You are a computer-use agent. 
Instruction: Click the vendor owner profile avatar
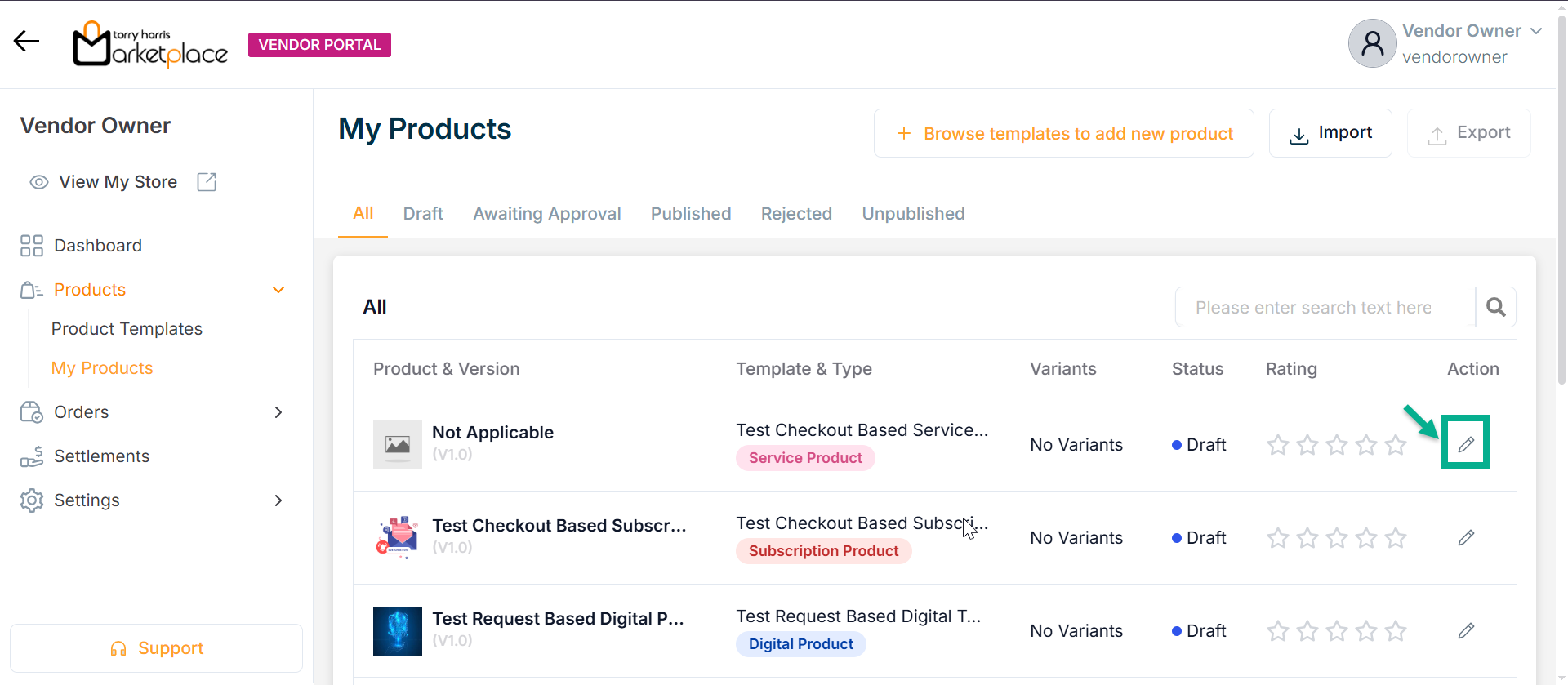click(1372, 43)
